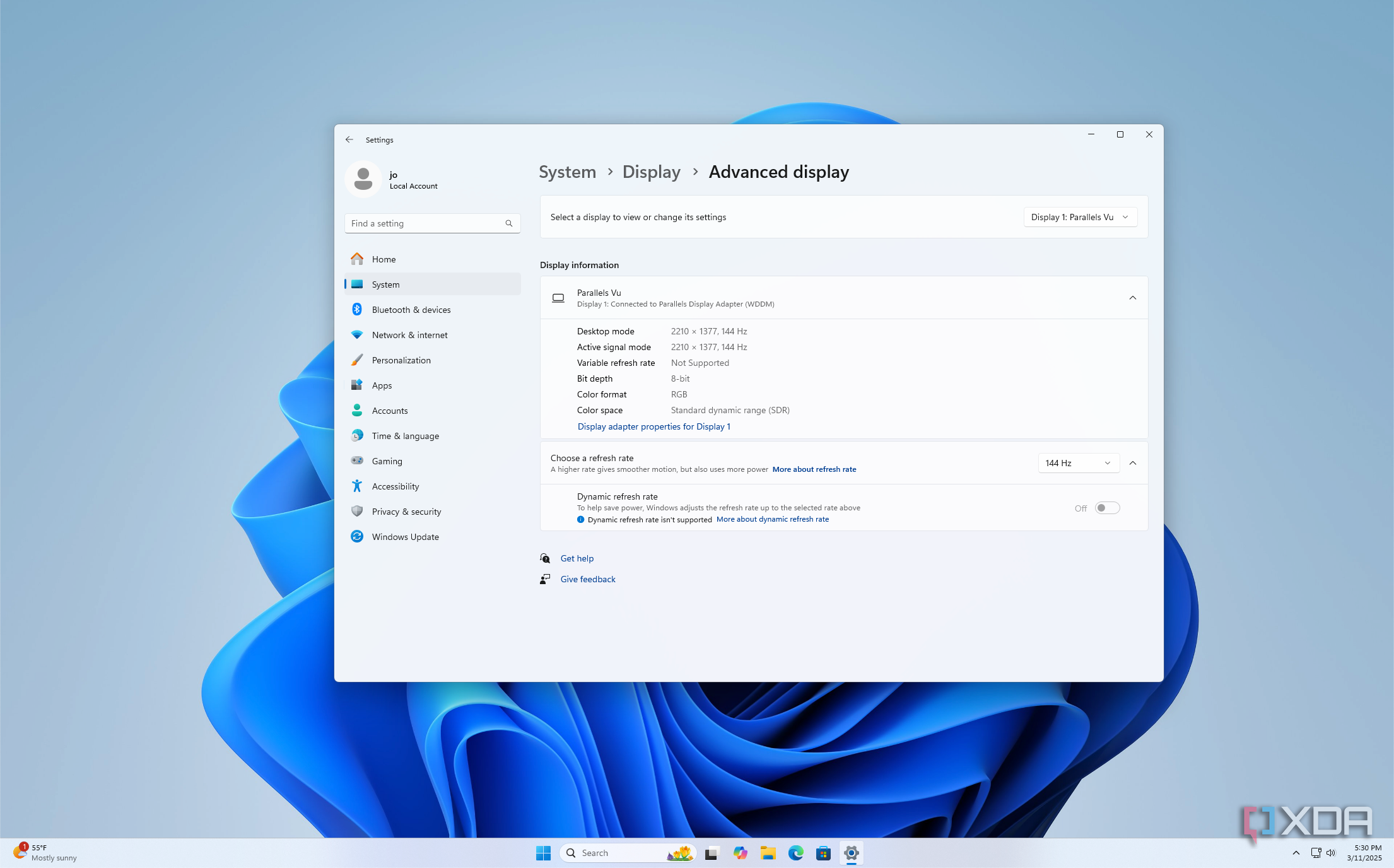Click the search magnifier in Find a setting
1394x868 pixels.
point(509,223)
